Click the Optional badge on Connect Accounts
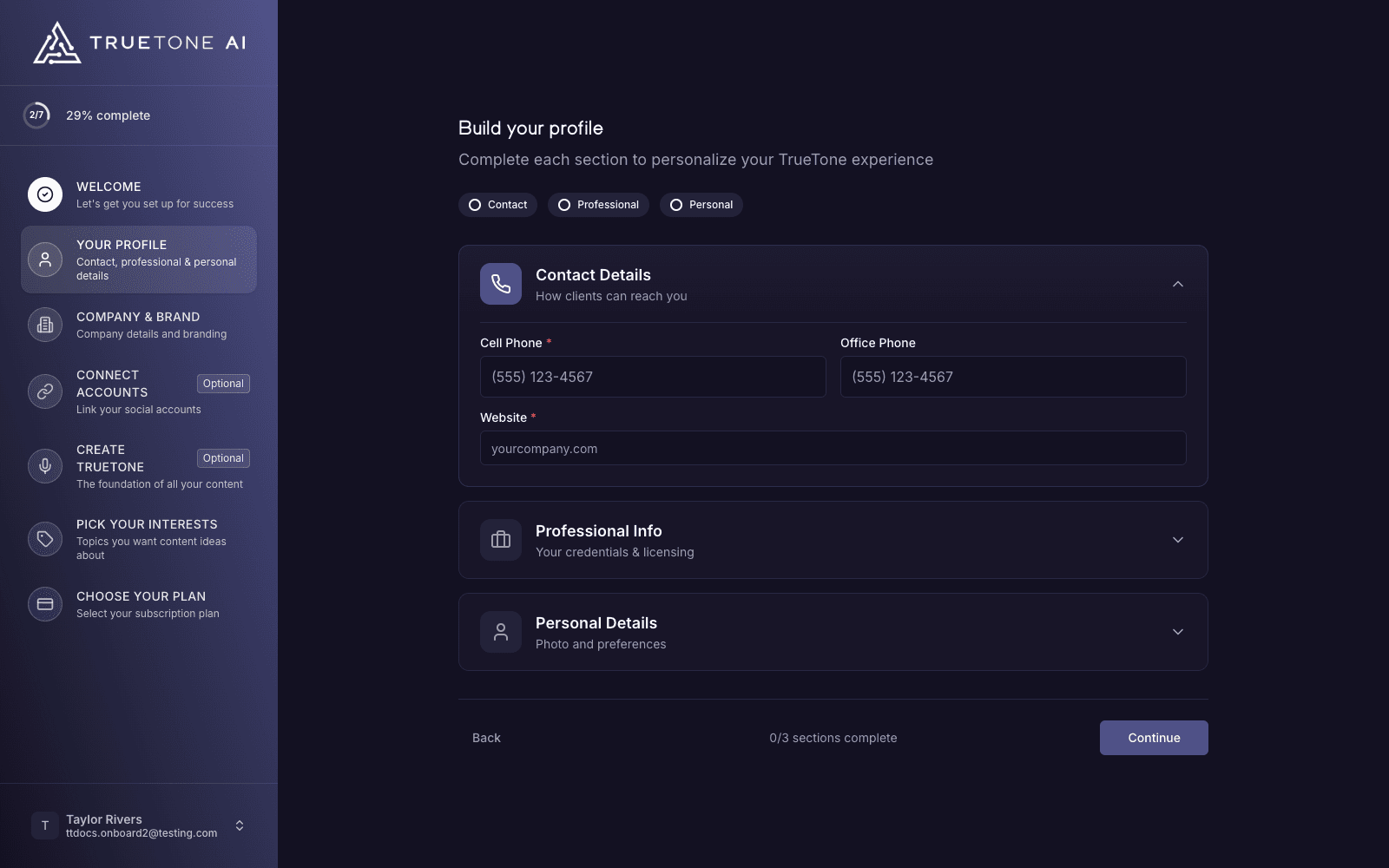The height and width of the screenshot is (868, 1389). (x=223, y=384)
